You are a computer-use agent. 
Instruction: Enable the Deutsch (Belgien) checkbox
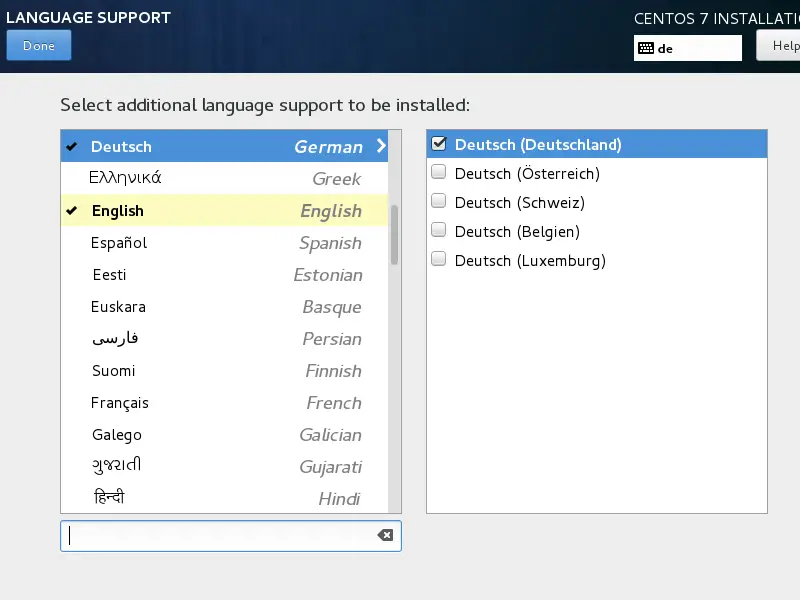click(439, 230)
